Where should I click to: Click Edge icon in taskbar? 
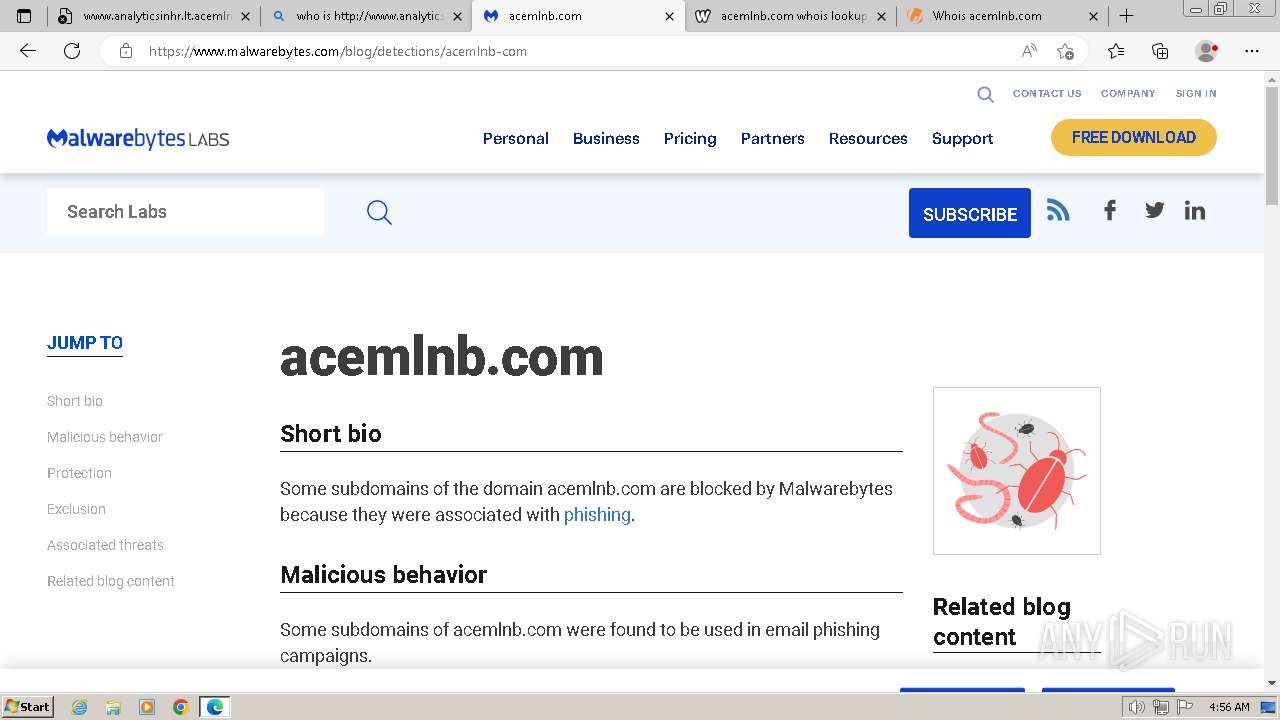point(214,707)
